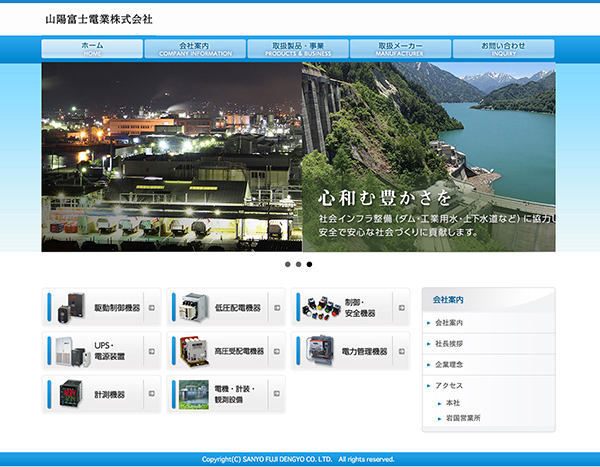
Task: Select the third carousel slide dot
Action: [x=310, y=265]
